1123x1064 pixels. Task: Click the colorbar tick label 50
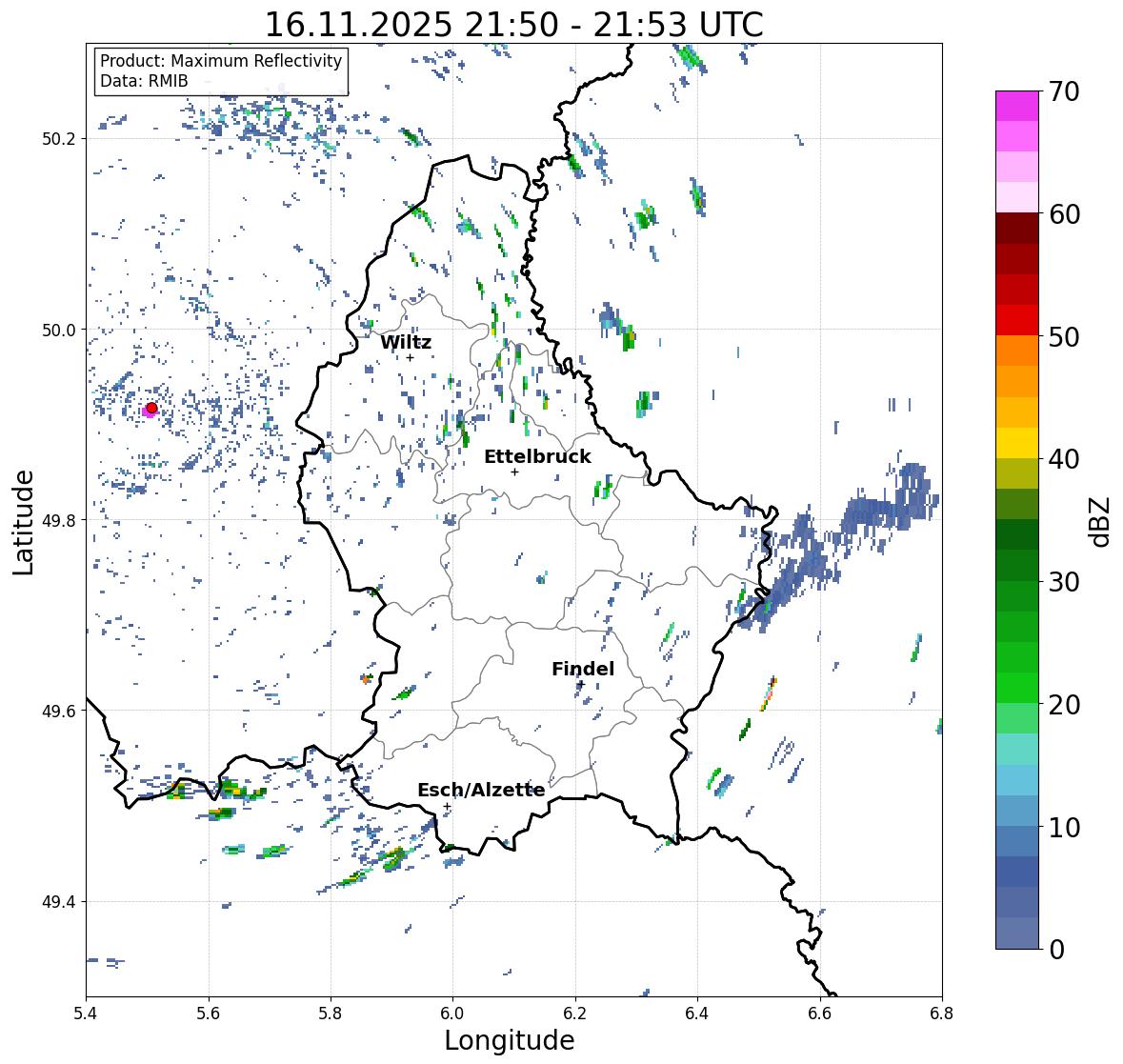pos(1064,336)
